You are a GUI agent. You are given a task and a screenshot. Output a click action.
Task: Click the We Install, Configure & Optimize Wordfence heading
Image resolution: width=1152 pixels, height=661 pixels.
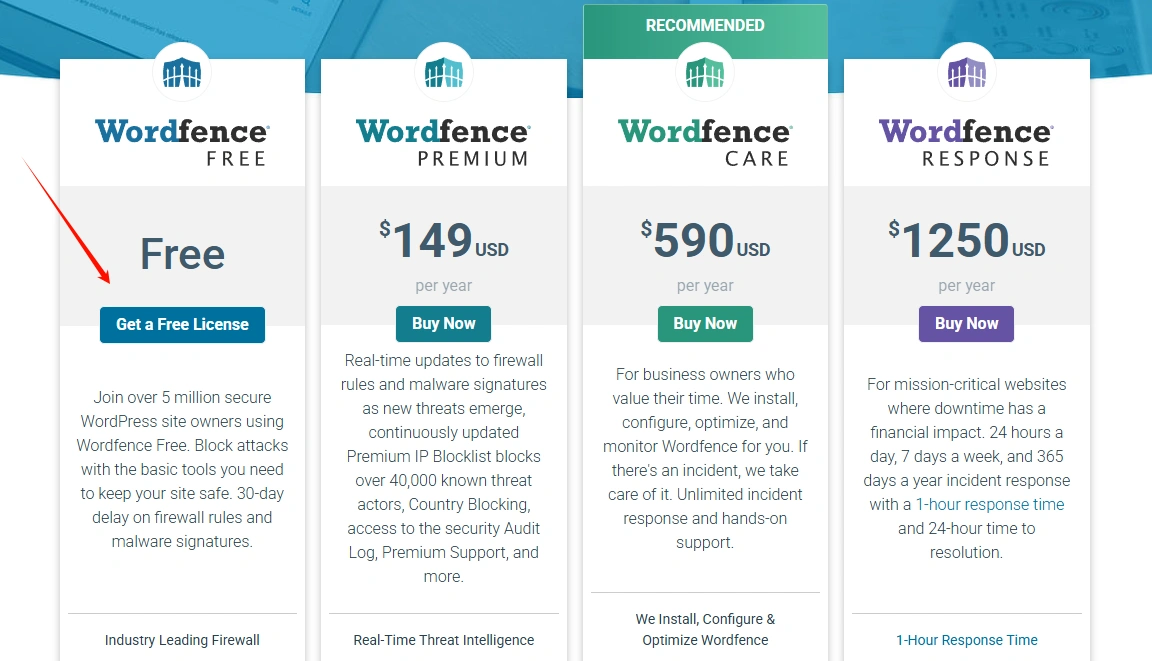[705, 629]
